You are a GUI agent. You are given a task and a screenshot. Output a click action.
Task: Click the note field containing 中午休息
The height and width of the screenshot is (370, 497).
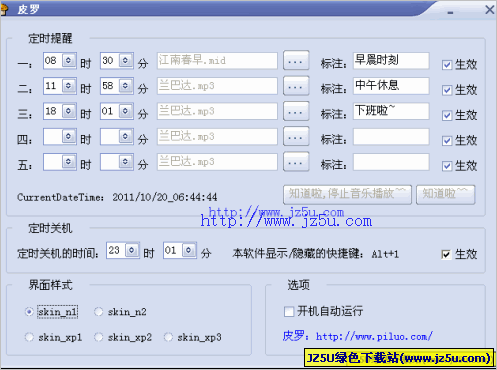click(x=391, y=86)
